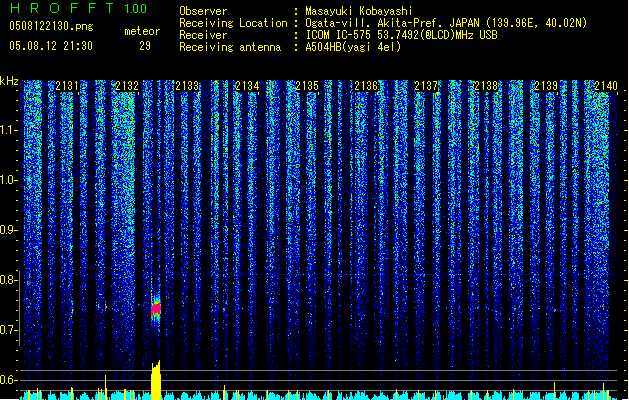Click the date stamp 05.08.12 21:30
629x400 pixels.
(51, 46)
